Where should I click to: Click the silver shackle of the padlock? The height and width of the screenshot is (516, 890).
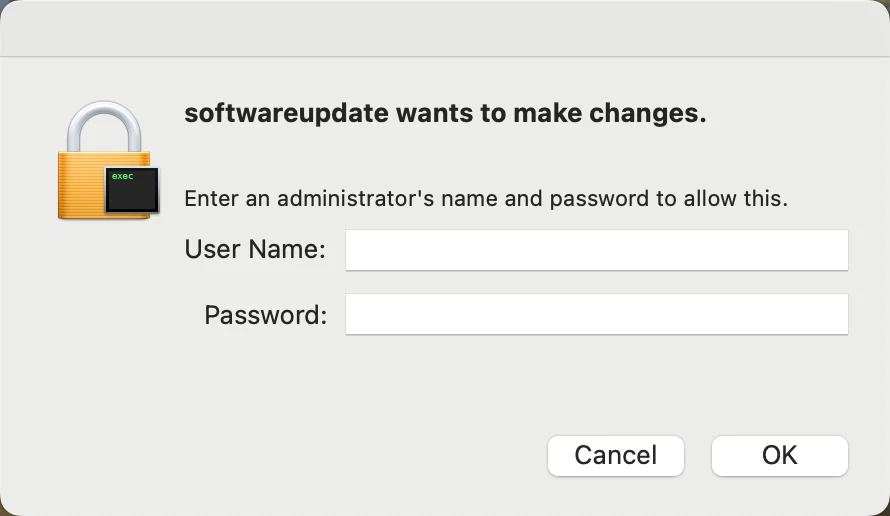coord(104,127)
